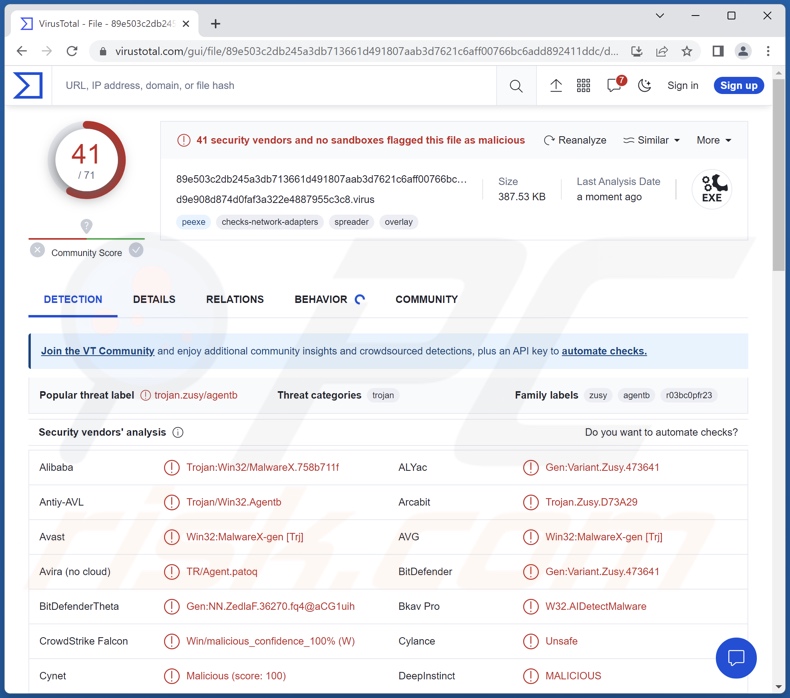Reload the page
The height and width of the screenshot is (698, 790).
coord(72,51)
